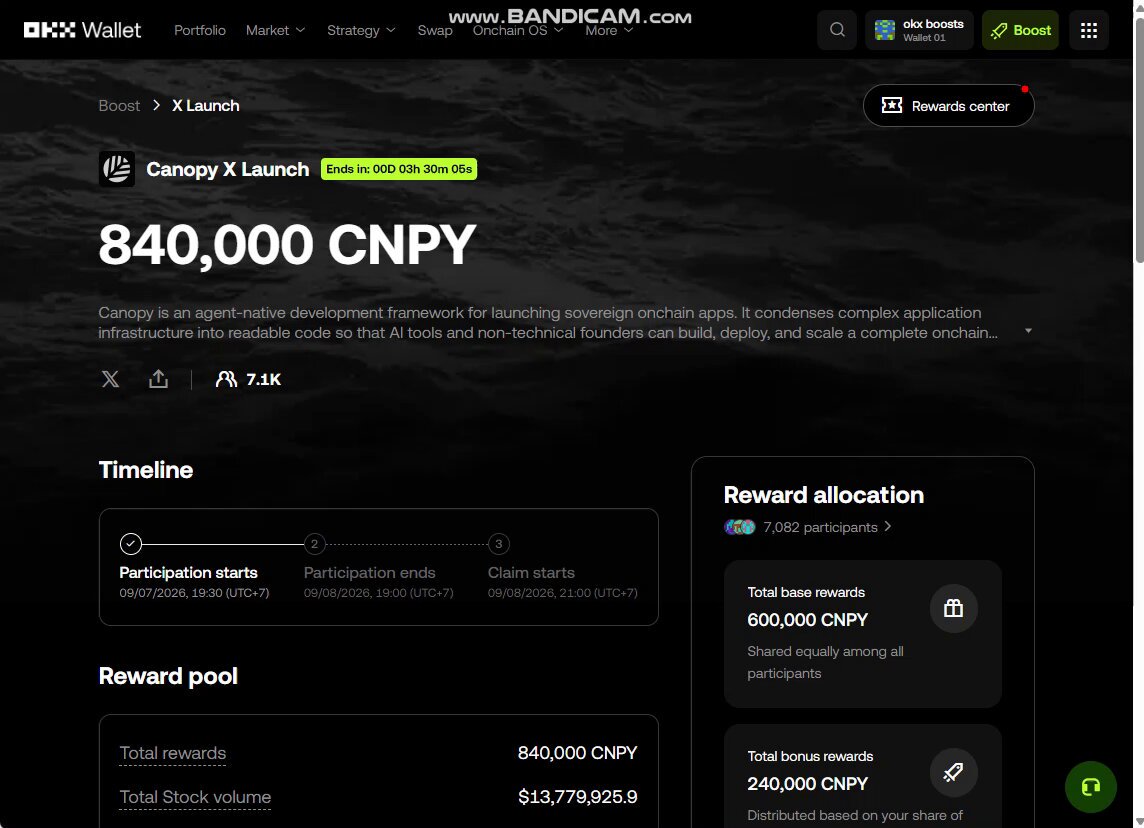Screen dimensions: 1144x828
Task: Click the 840,000 CNPY headline
Action: pos(287,244)
